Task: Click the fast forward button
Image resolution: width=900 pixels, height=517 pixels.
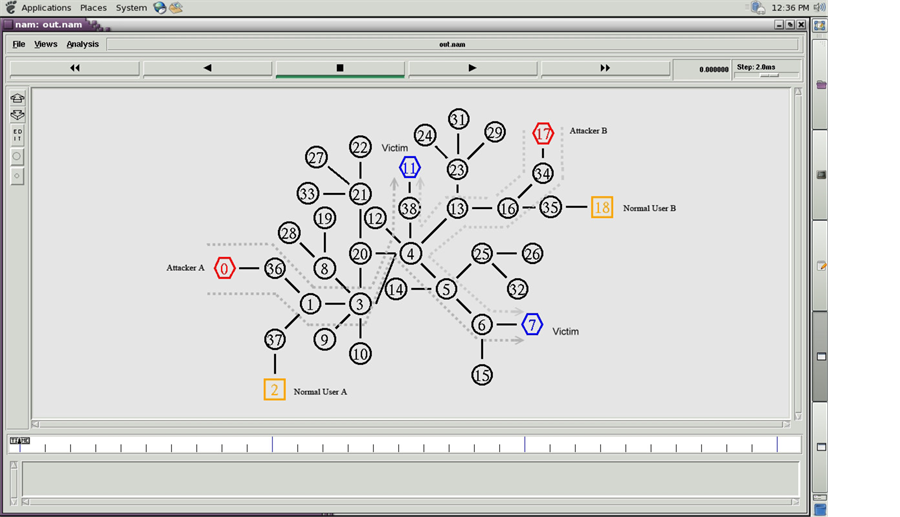Action: pos(605,69)
